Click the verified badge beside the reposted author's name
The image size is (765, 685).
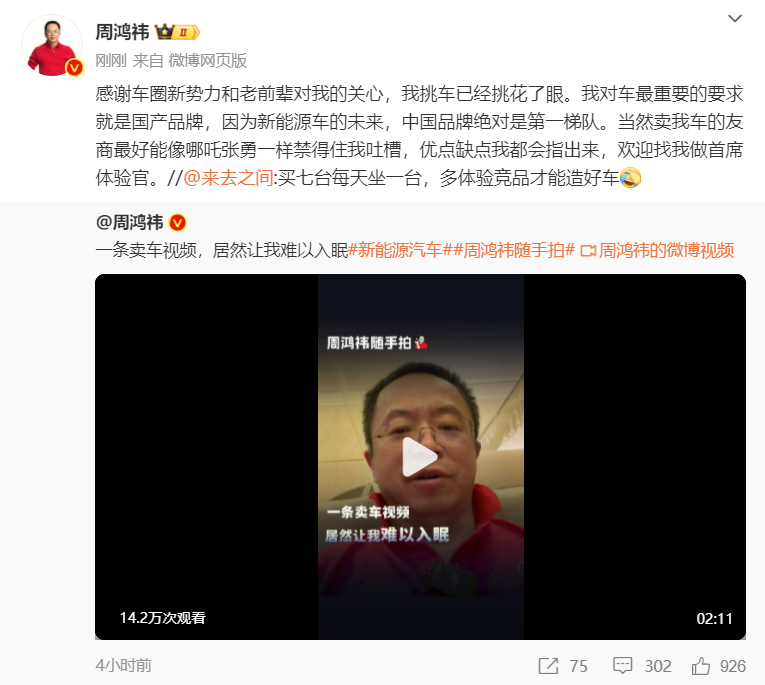click(x=178, y=223)
